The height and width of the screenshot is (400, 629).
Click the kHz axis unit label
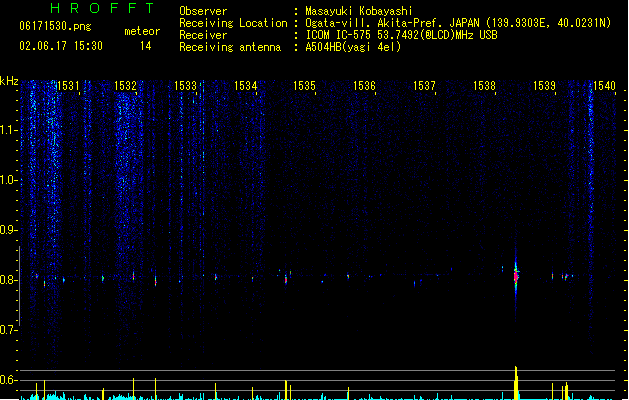(x=9, y=81)
